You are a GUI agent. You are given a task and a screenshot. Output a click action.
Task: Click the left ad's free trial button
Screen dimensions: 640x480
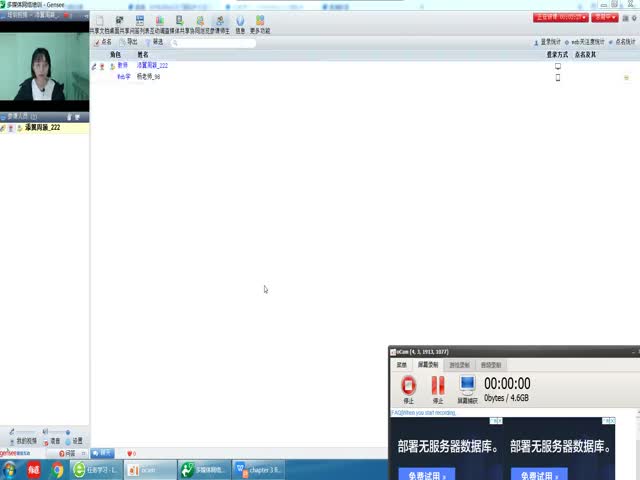coord(427,474)
